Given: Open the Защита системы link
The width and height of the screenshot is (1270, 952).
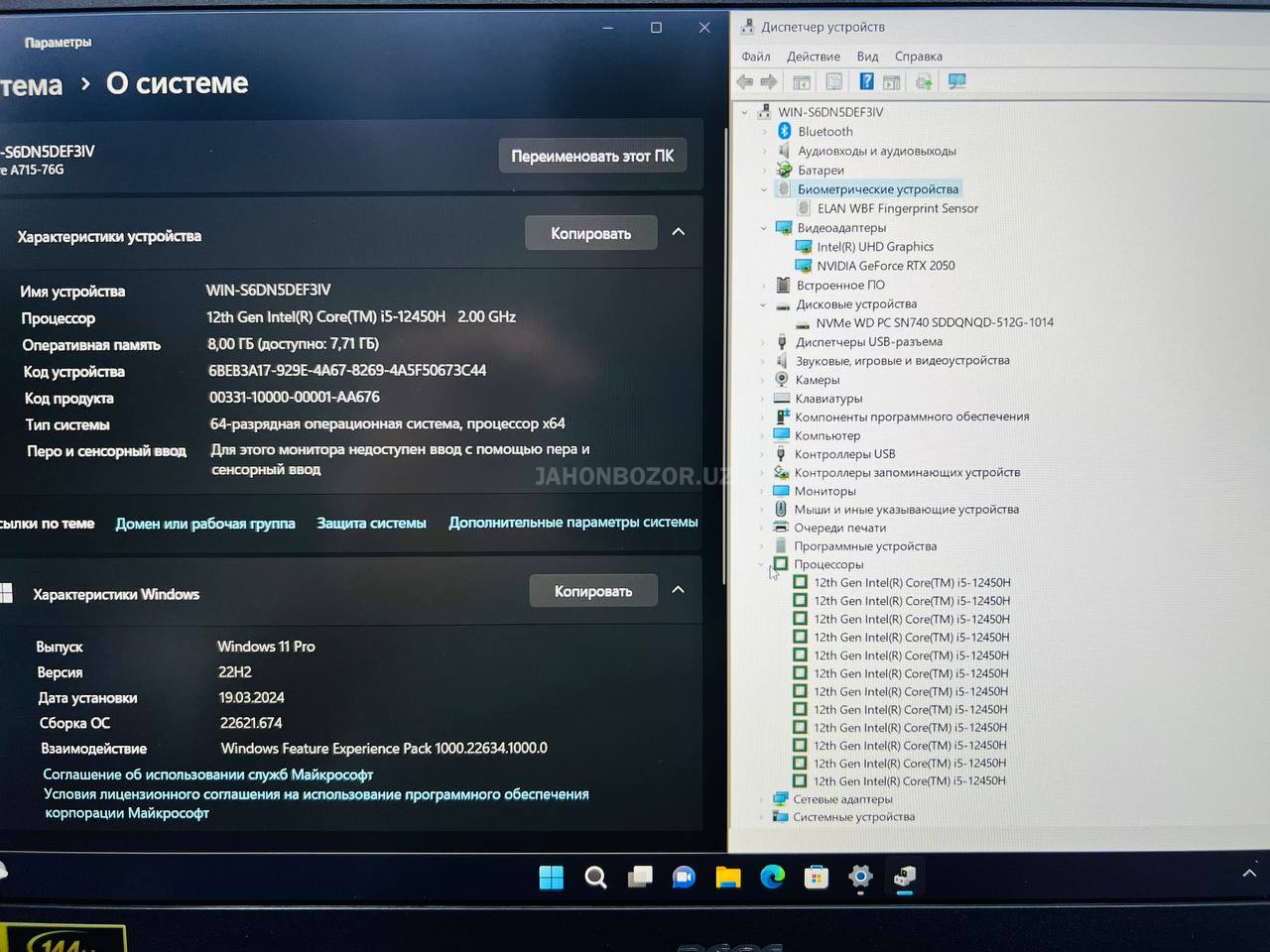Looking at the screenshot, I should 371,523.
